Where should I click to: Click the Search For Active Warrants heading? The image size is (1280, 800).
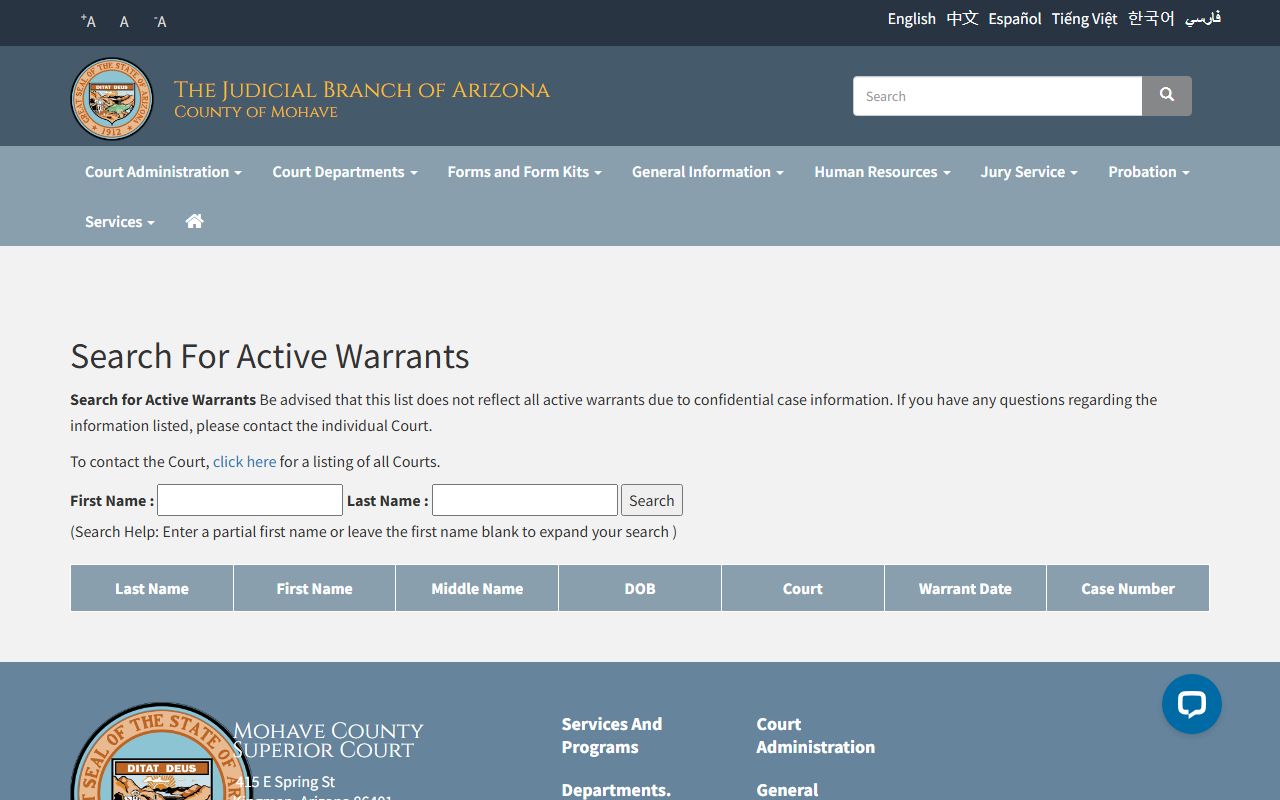tap(270, 356)
